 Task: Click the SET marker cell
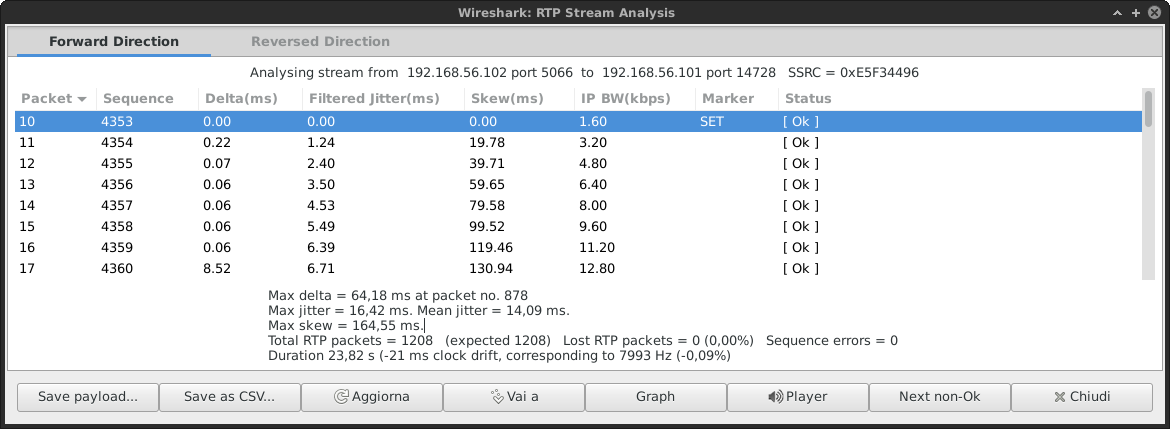711,122
